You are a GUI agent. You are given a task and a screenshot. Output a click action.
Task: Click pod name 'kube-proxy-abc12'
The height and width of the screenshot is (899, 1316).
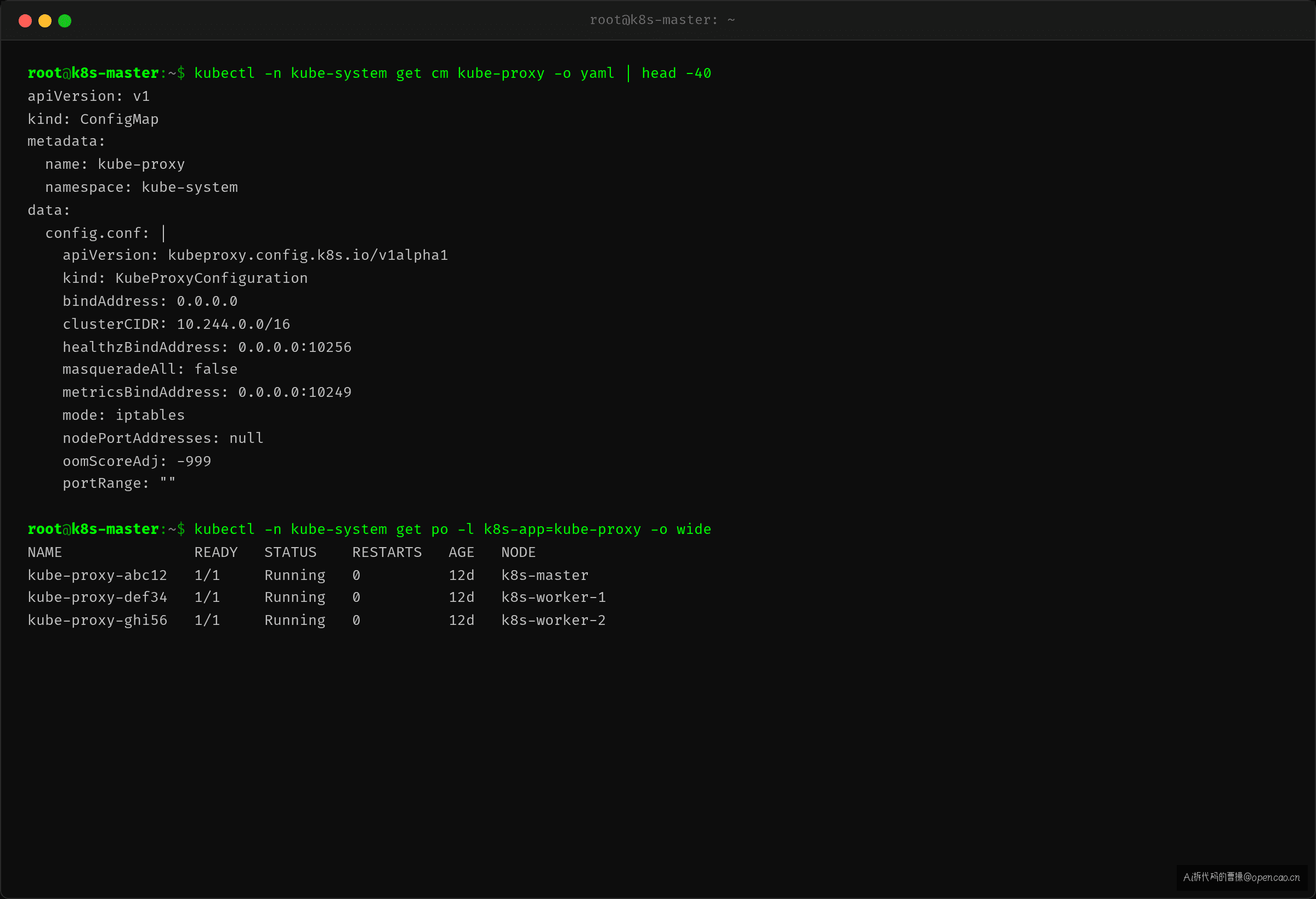click(98, 575)
